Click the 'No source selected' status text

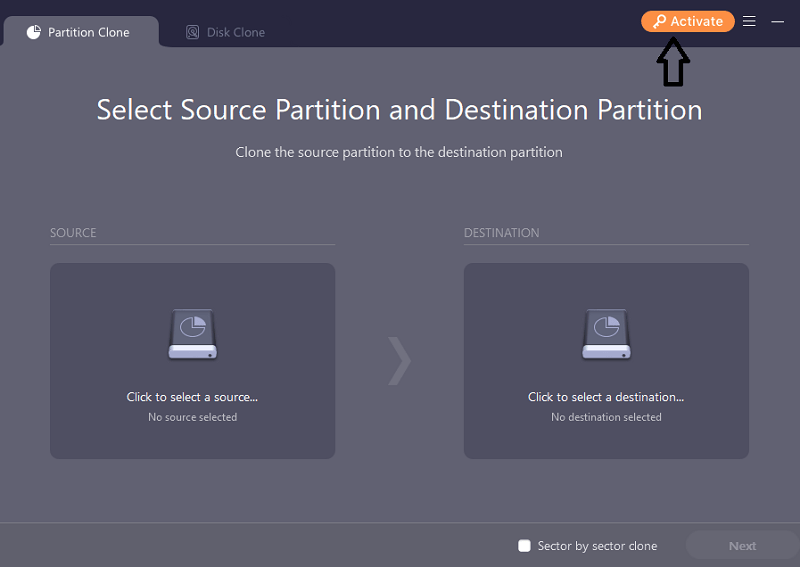192,417
